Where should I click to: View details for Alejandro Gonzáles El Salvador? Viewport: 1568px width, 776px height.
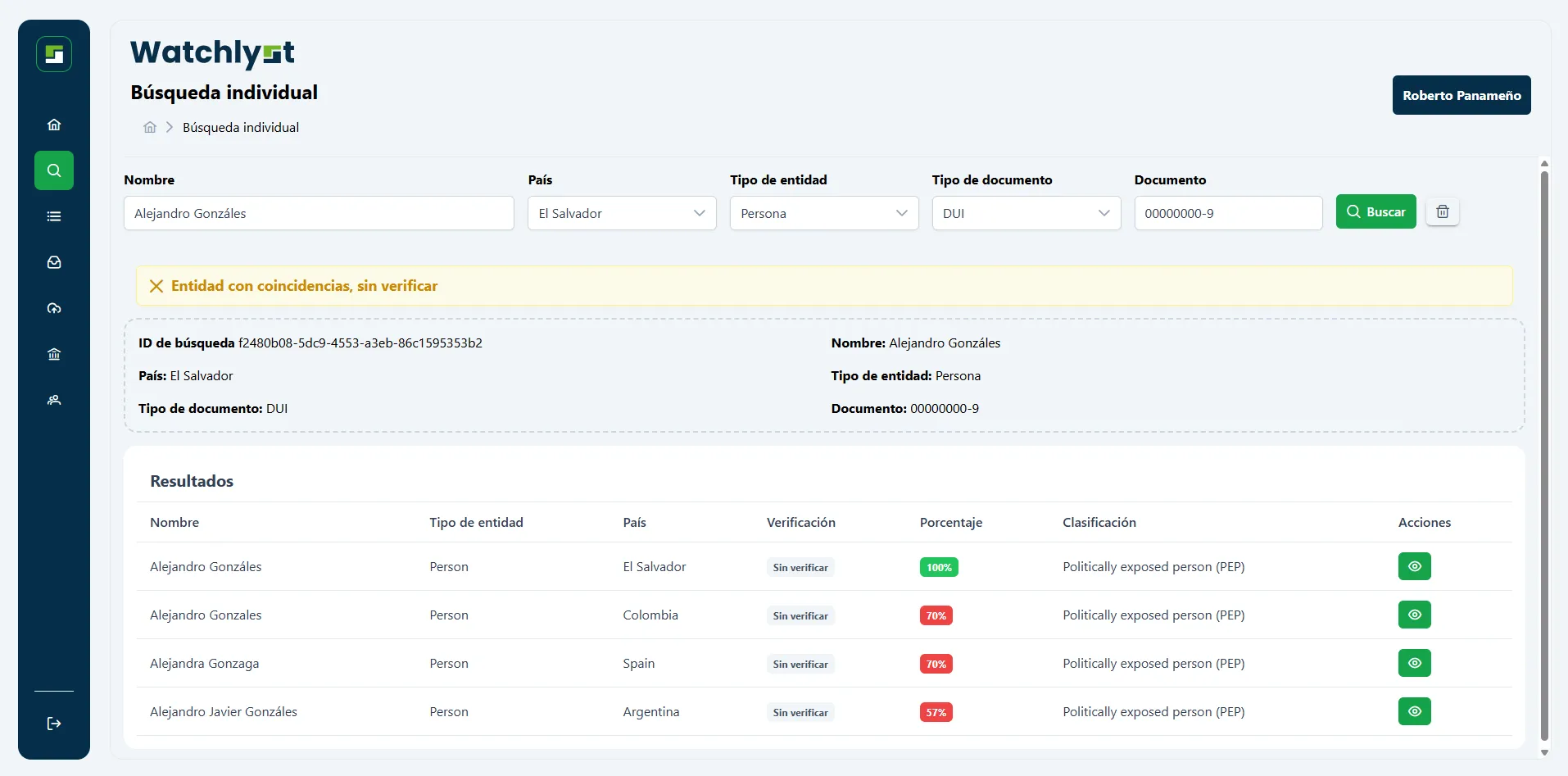pos(1414,566)
